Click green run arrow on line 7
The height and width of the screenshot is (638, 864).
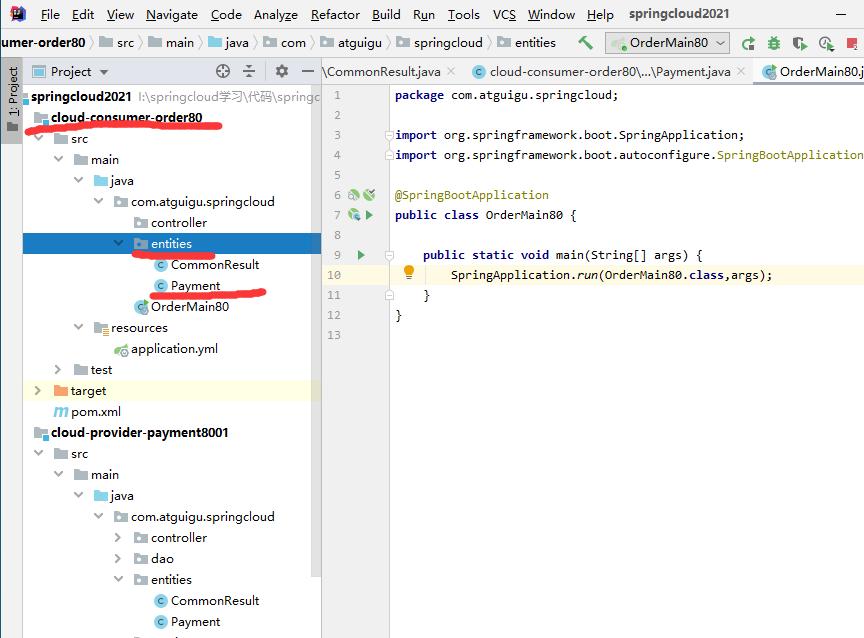click(x=369, y=215)
